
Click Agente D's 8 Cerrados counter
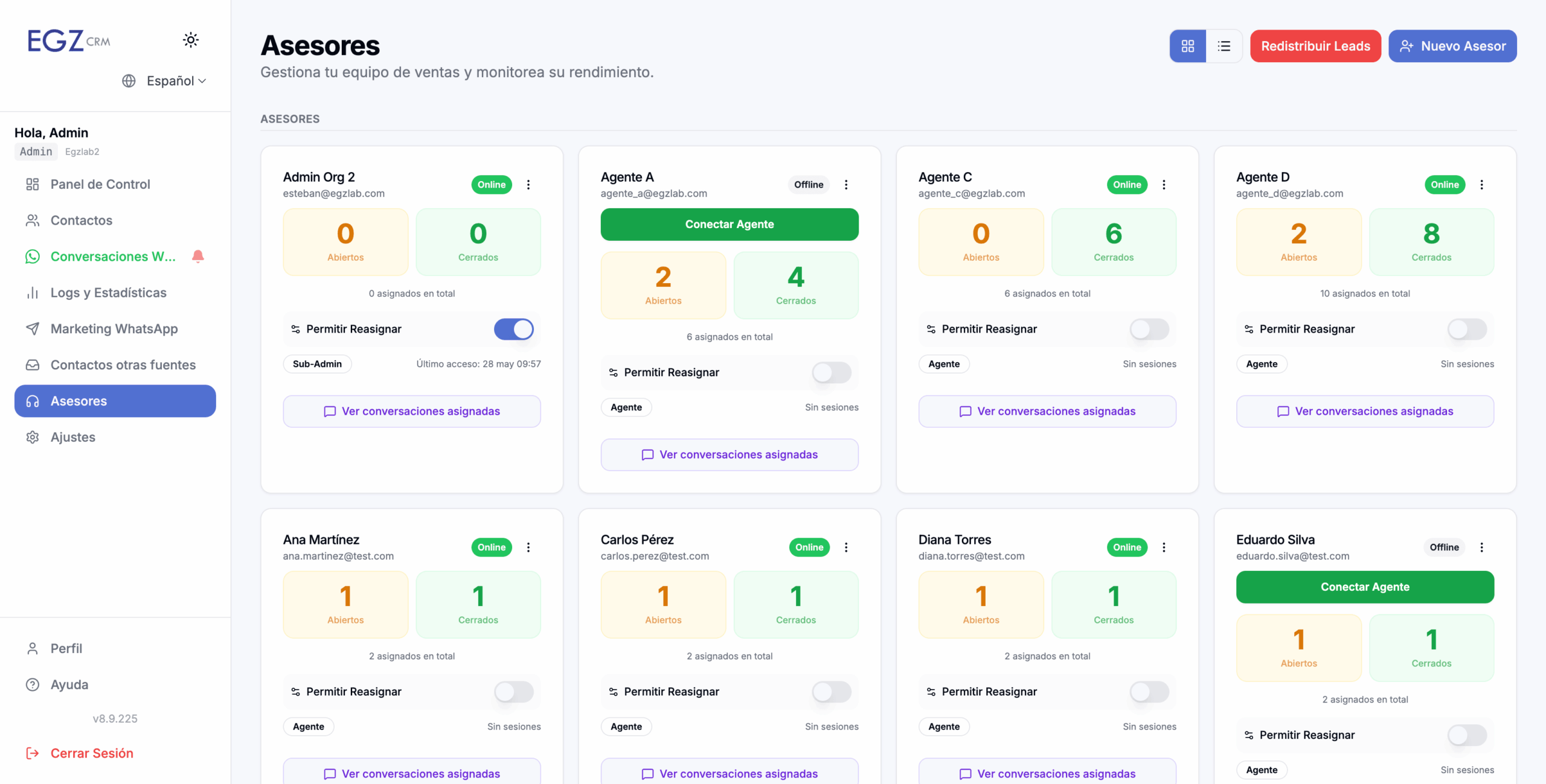click(1431, 242)
